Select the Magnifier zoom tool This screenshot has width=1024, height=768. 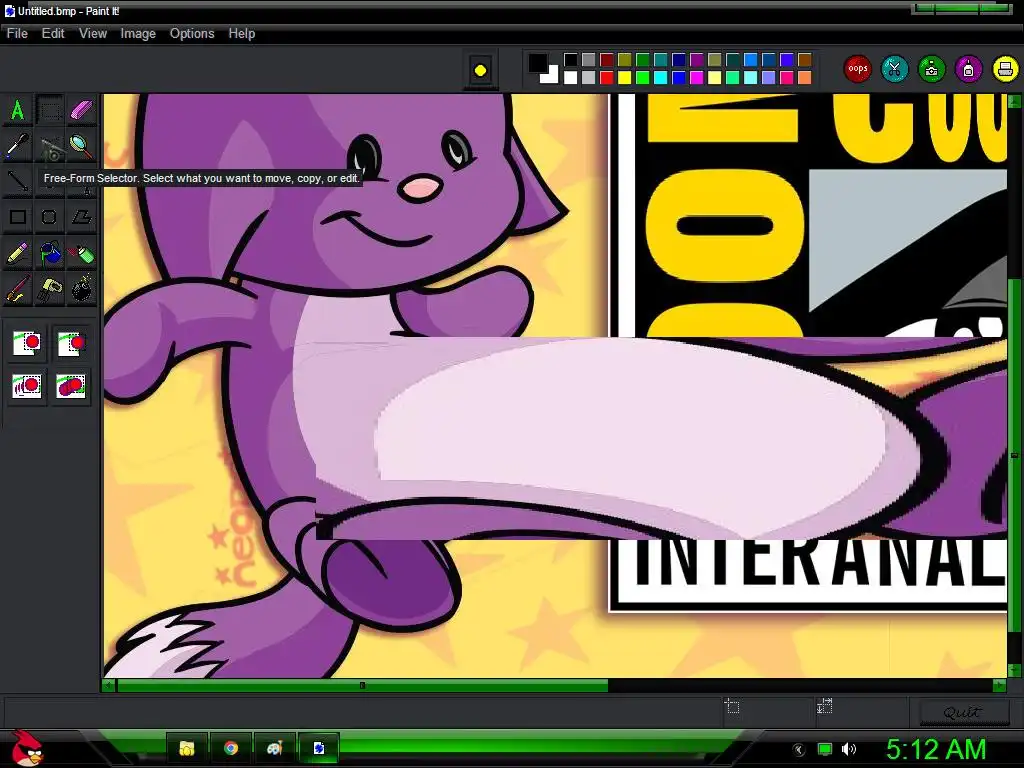click(82, 146)
